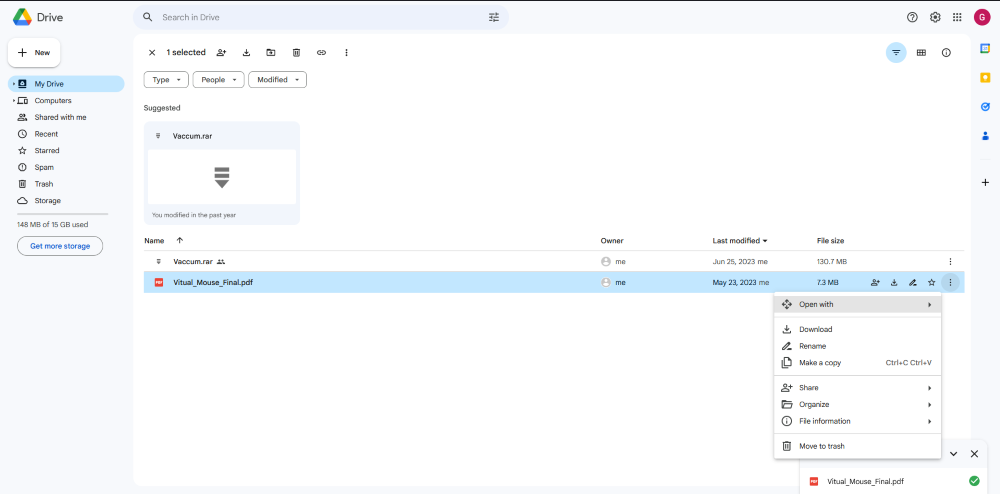
Task: Clear selection with the X icon
Action: [x=152, y=52]
